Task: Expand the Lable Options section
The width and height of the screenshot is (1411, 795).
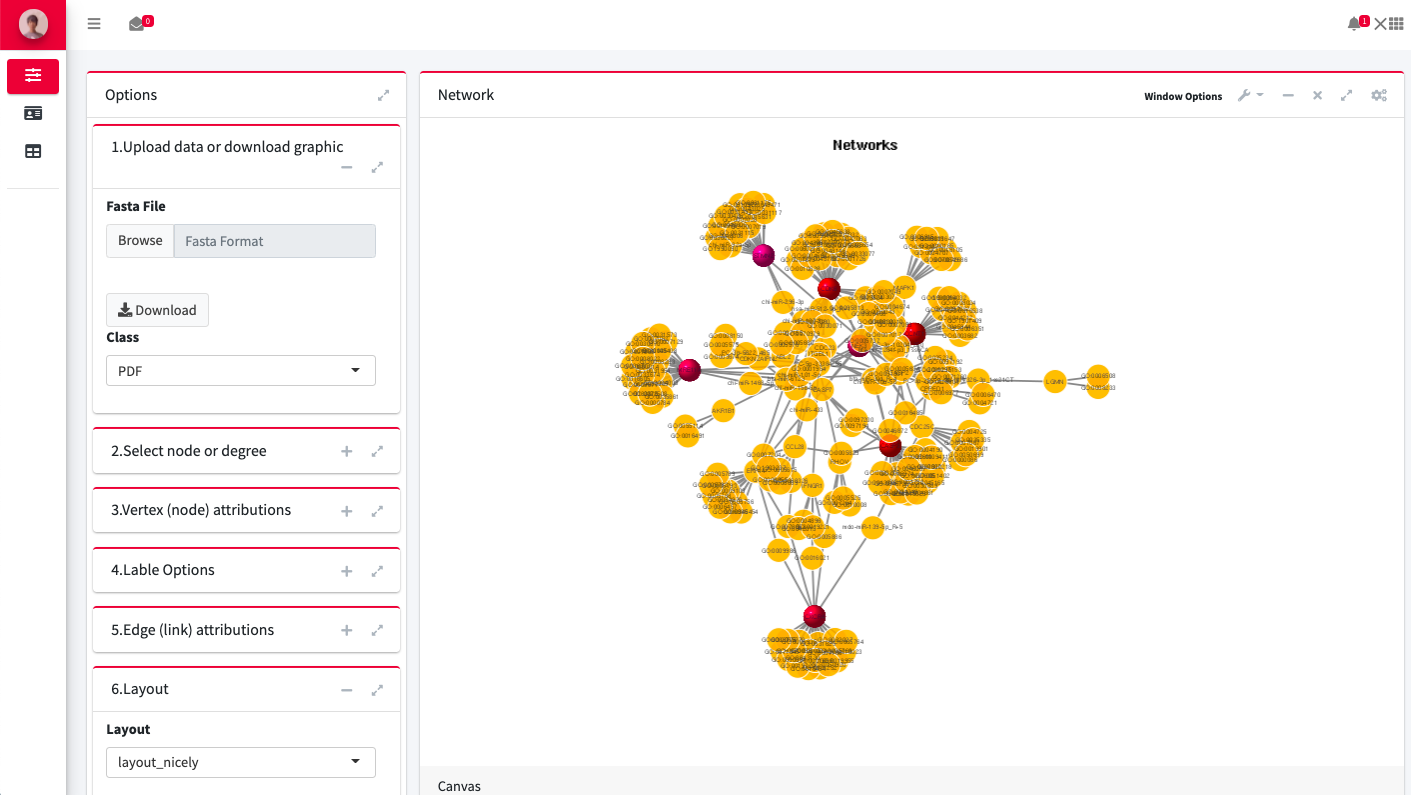Action: pyautogui.click(x=347, y=571)
